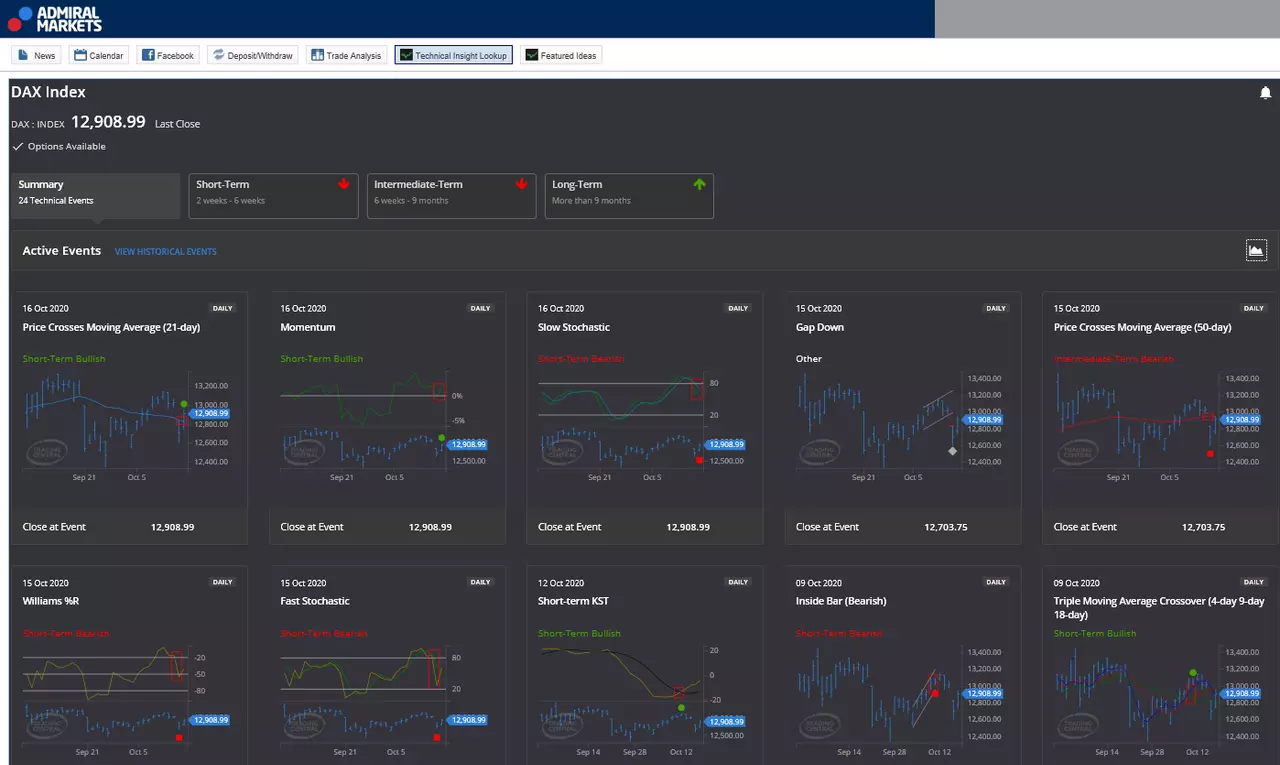Open View Historical Events link
The height and width of the screenshot is (765, 1280).
point(166,251)
